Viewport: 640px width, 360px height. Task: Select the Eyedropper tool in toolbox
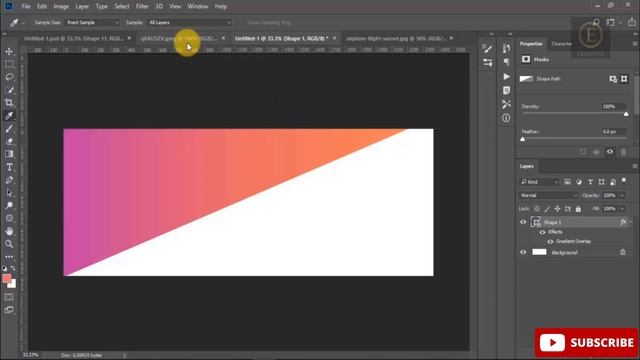point(9,116)
